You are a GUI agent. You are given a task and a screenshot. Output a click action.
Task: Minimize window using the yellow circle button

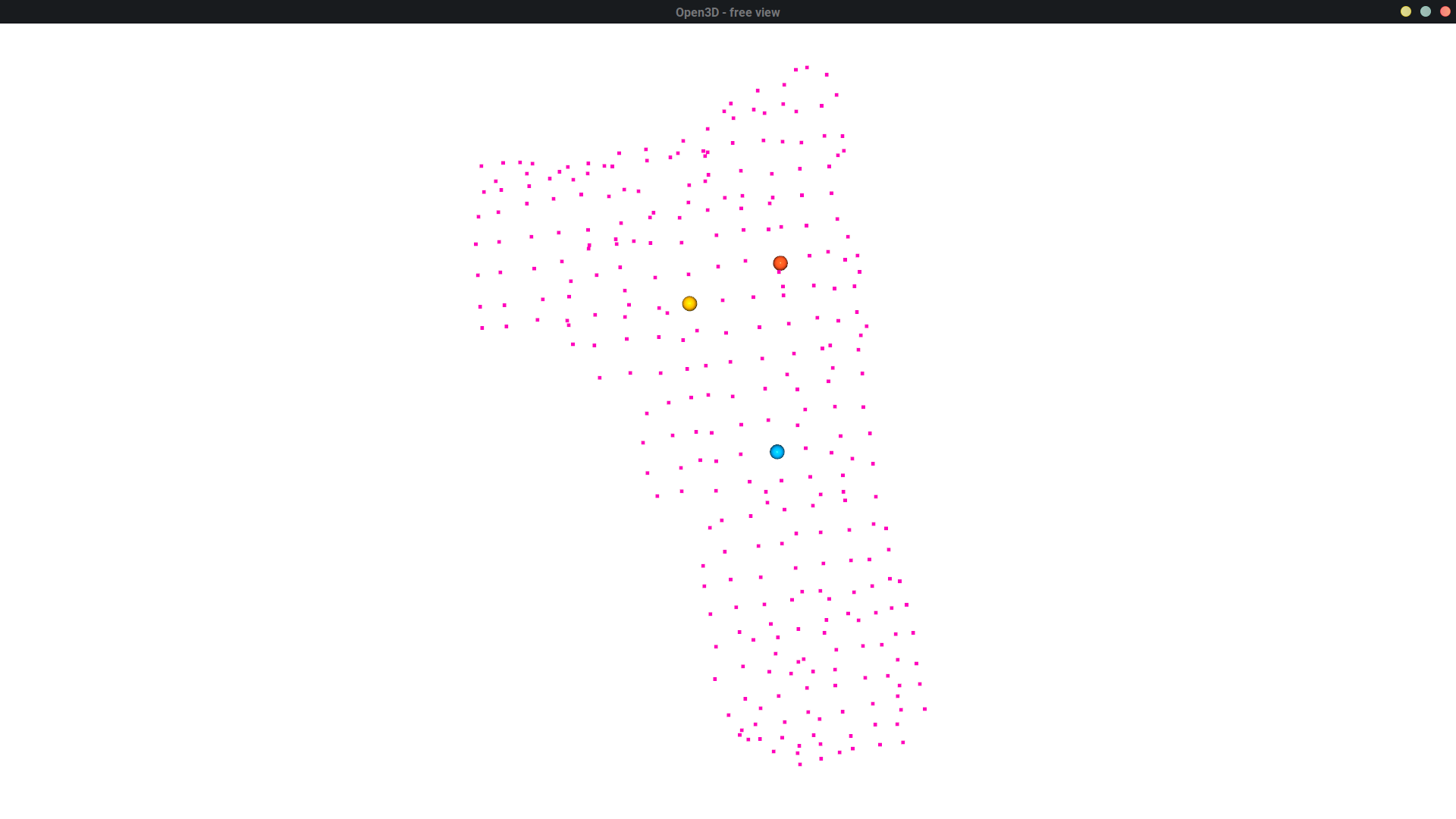click(x=1406, y=11)
